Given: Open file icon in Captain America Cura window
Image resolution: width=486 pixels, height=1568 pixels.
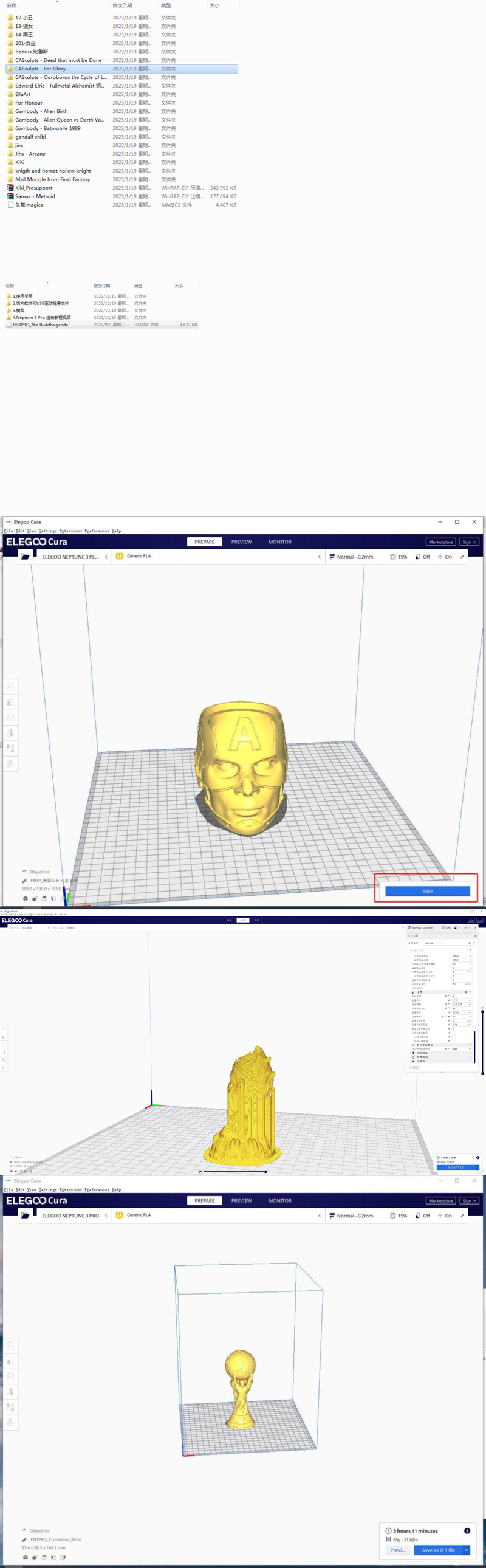Looking at the screenshot, I should [25, 556].
